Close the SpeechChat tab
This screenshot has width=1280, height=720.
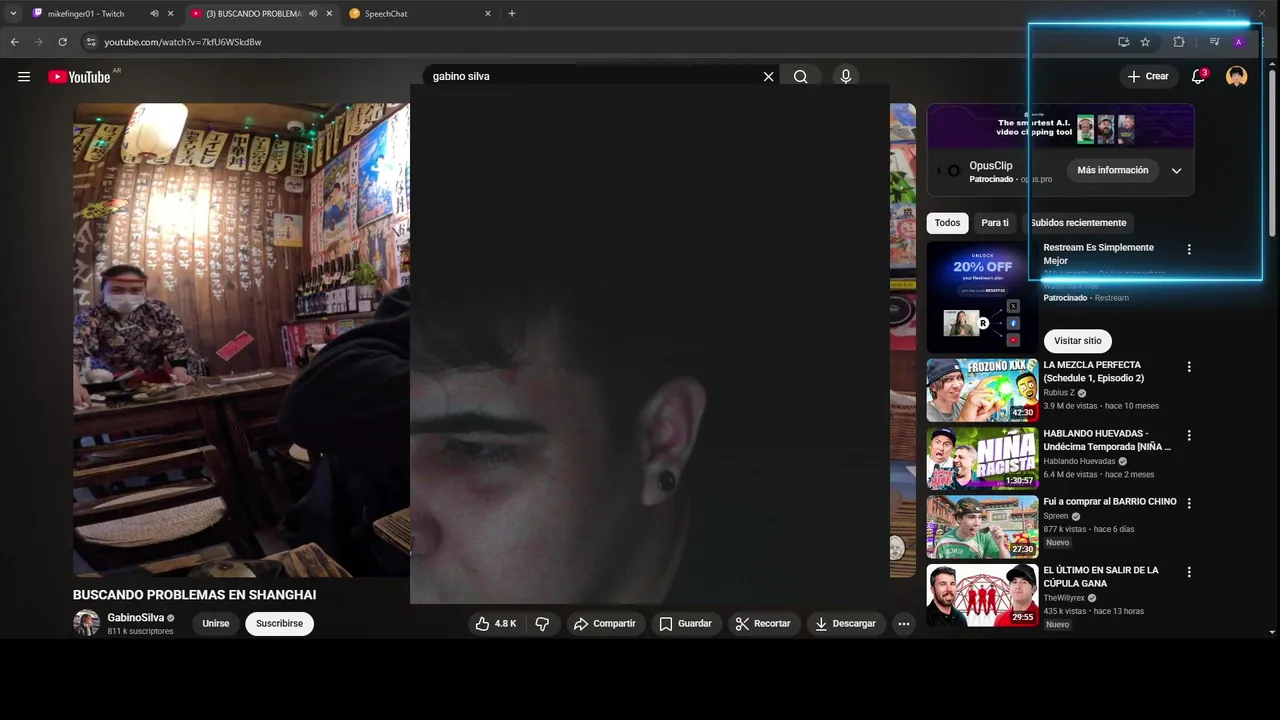(x=488, y=14)
